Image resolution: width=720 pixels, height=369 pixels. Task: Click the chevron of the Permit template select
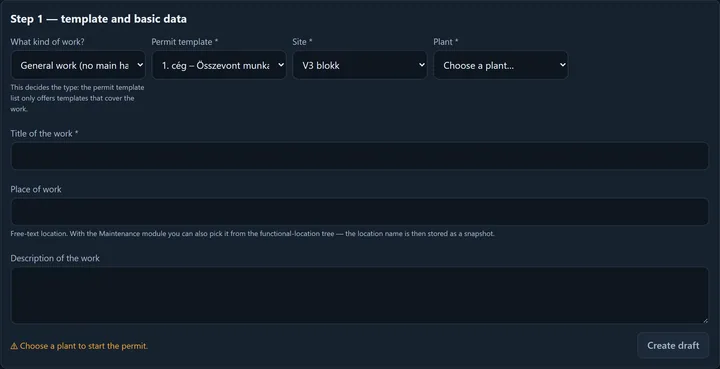point(281,65)
